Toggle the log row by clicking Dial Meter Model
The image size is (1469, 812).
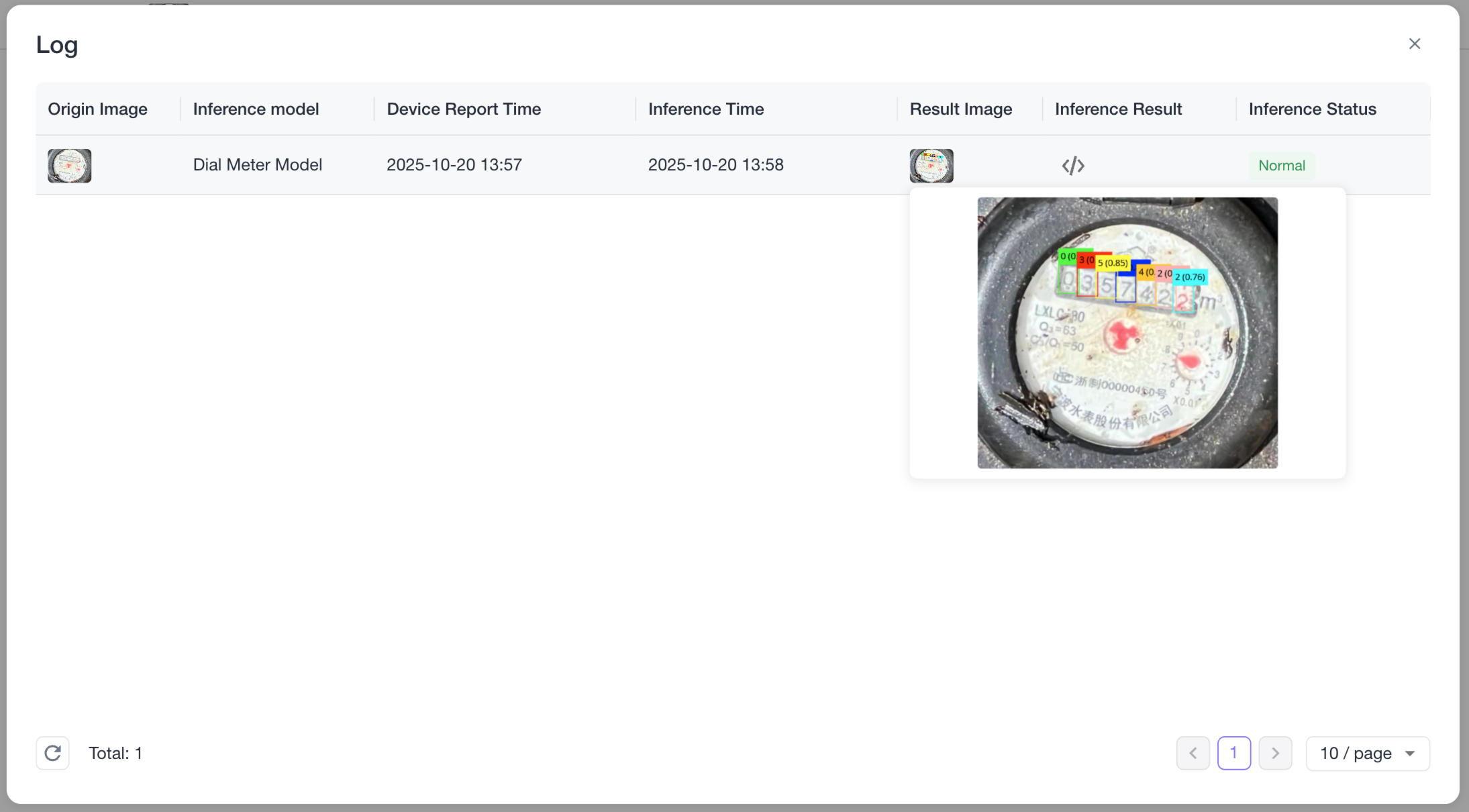258,164
